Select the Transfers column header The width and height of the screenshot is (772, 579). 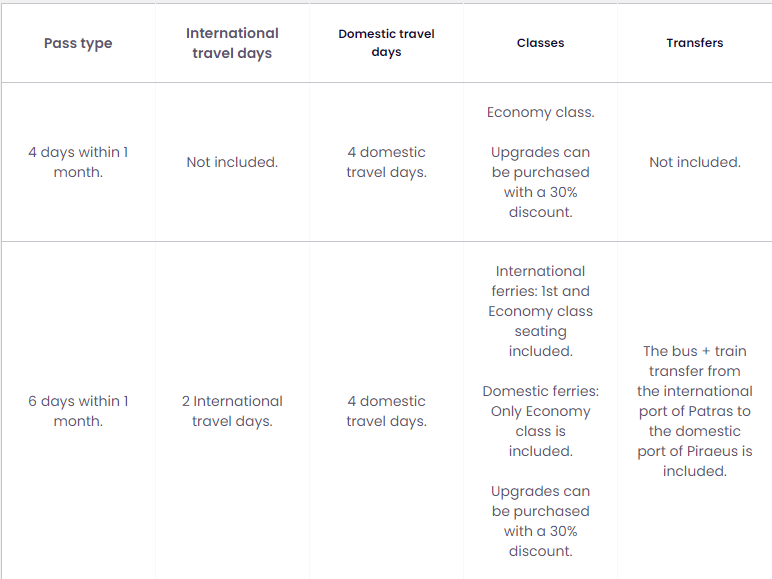[694, 43]
